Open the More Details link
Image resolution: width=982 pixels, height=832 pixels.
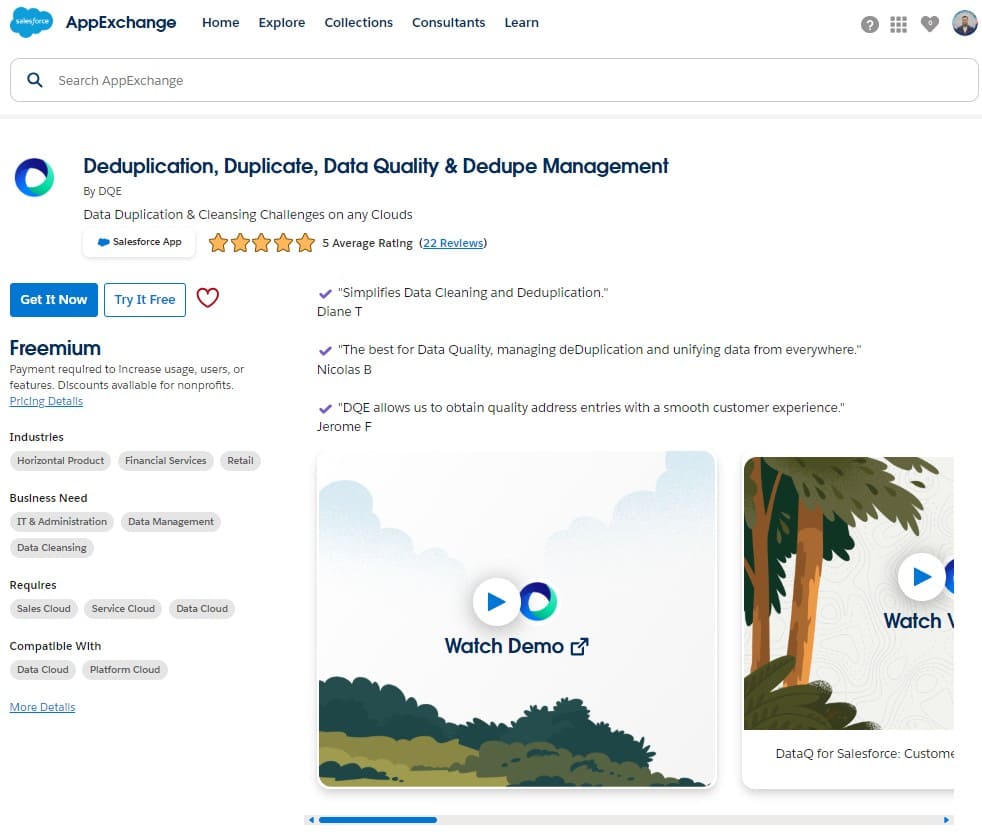coord(42,707)
